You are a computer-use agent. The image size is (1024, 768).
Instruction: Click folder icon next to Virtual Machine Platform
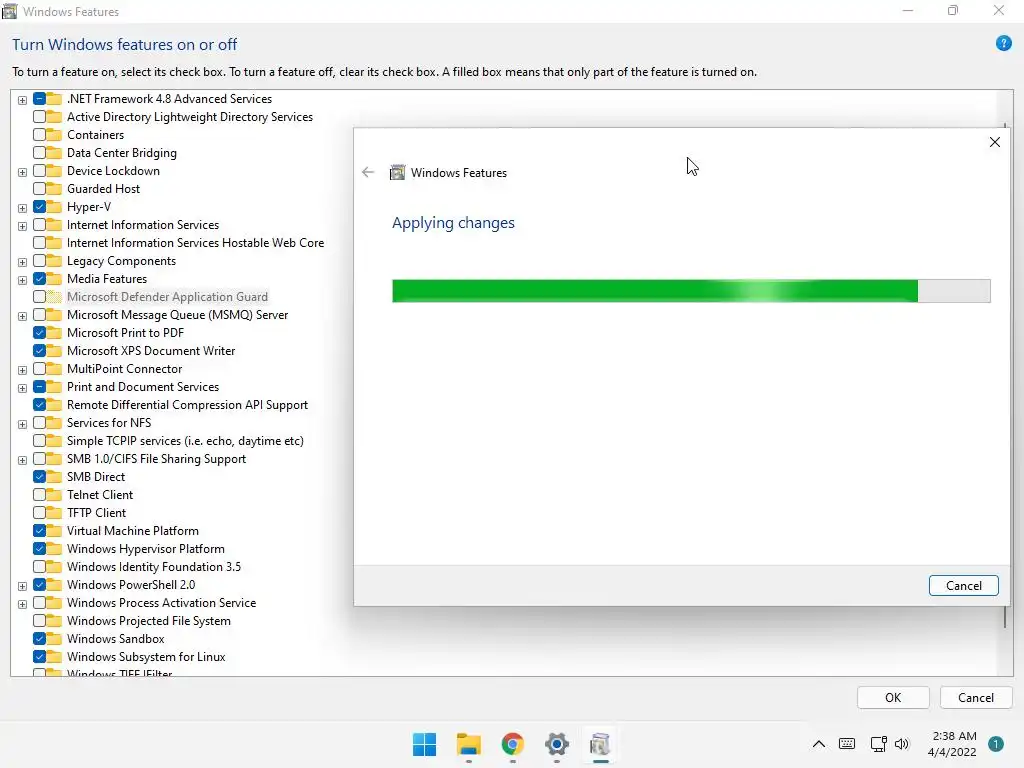point(54,531)
